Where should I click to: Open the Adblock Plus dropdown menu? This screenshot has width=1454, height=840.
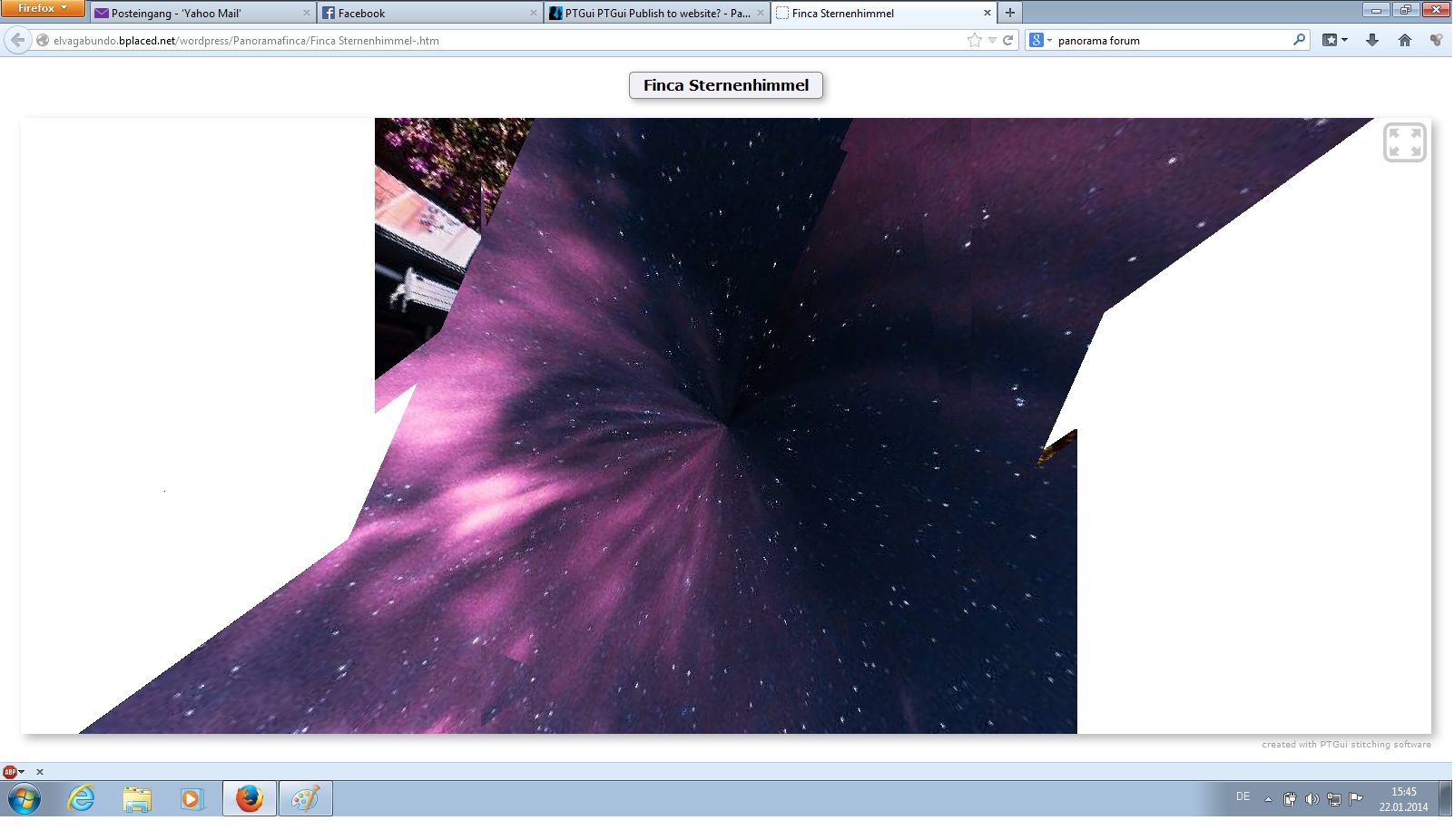[x=13, y=772]
